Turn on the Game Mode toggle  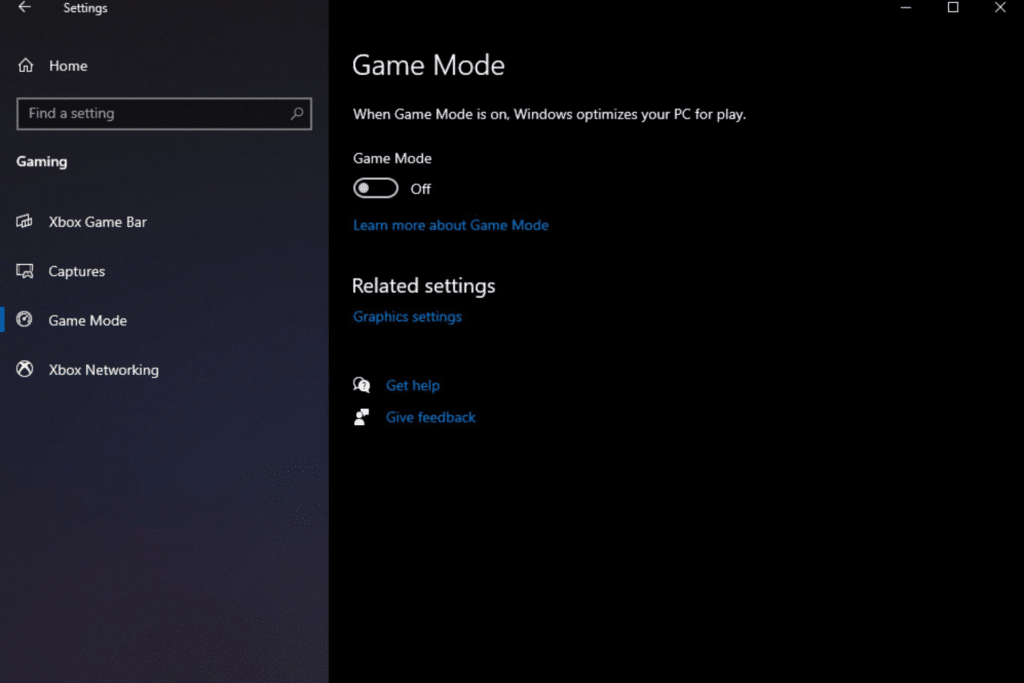point(376,188)
